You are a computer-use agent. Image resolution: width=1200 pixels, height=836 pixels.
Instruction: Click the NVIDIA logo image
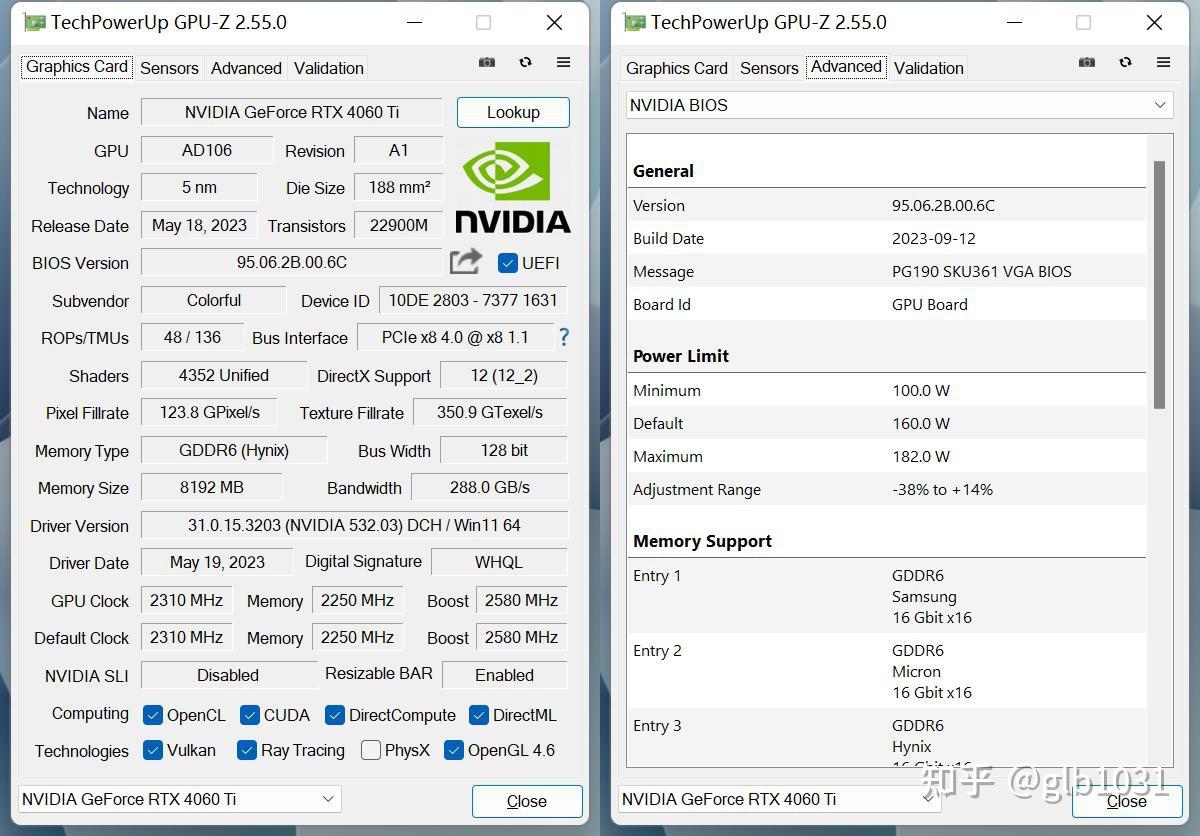coord(513,187)
